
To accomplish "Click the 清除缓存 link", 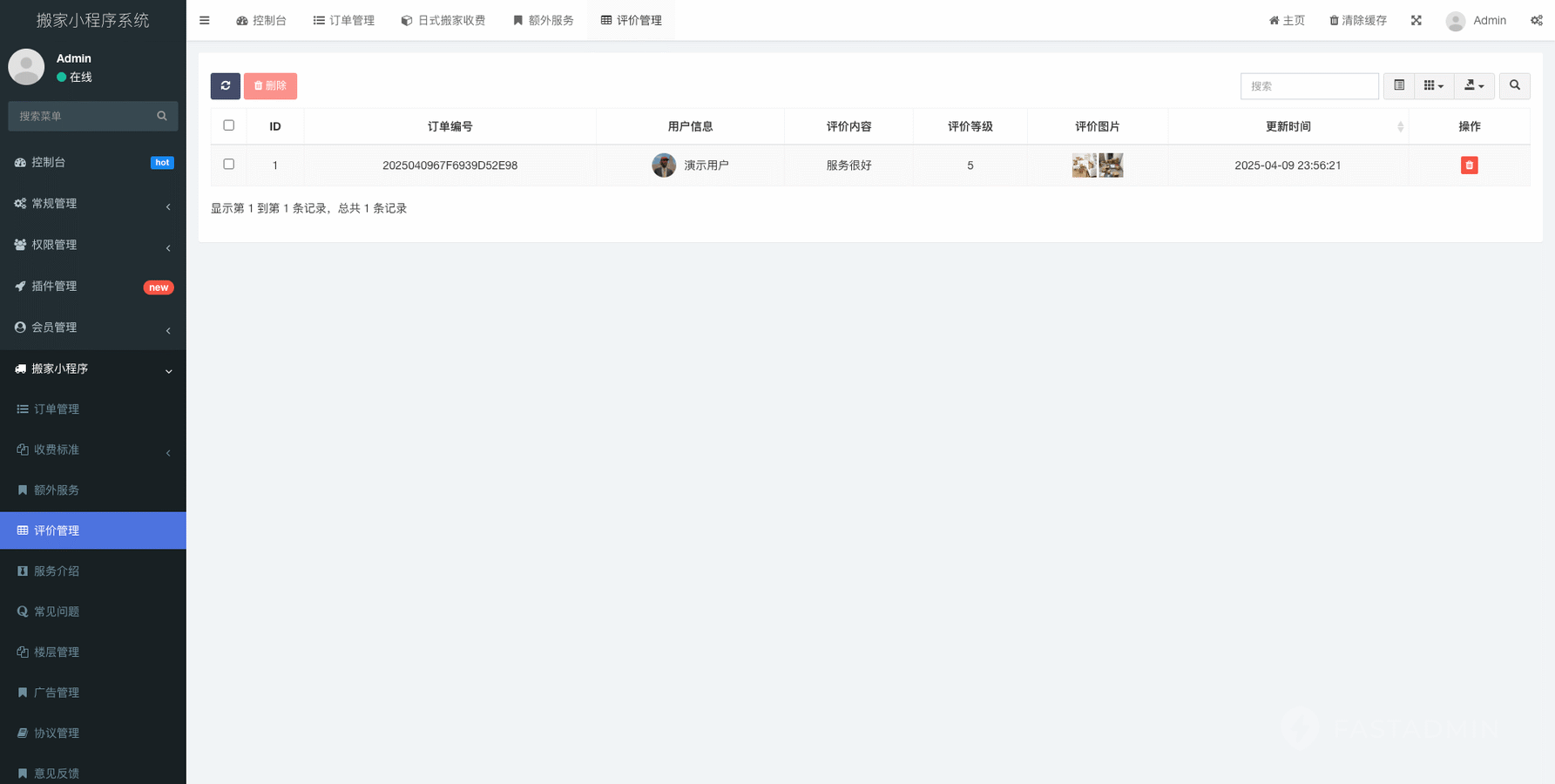I will (x=1357, y=20).
